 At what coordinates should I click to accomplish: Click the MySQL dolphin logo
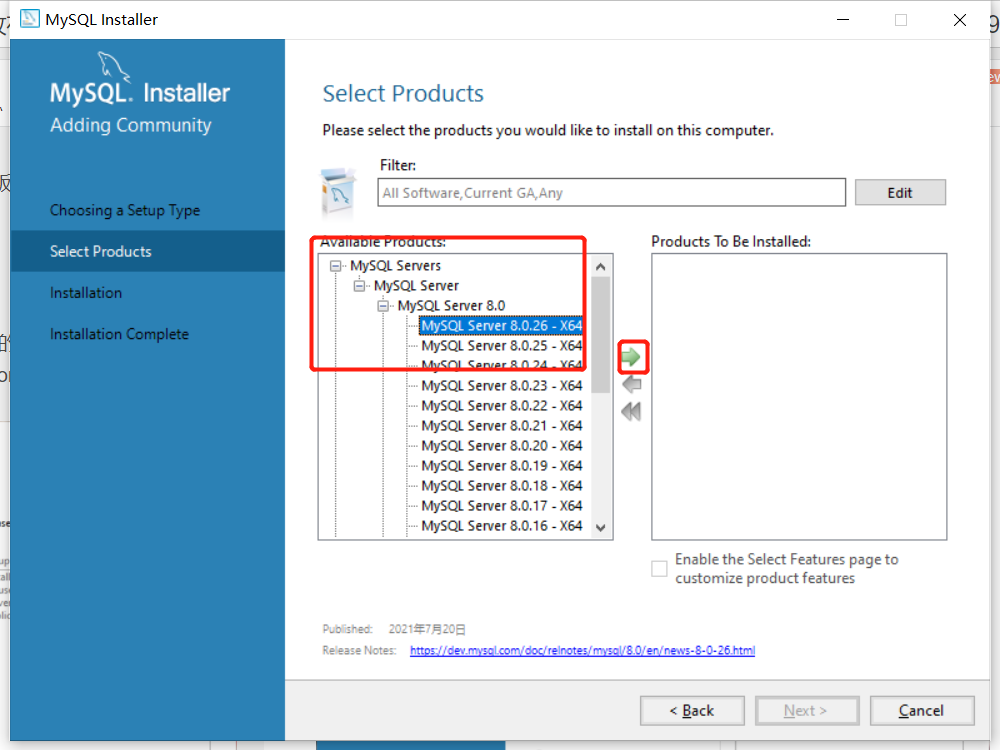pos(114,67)
